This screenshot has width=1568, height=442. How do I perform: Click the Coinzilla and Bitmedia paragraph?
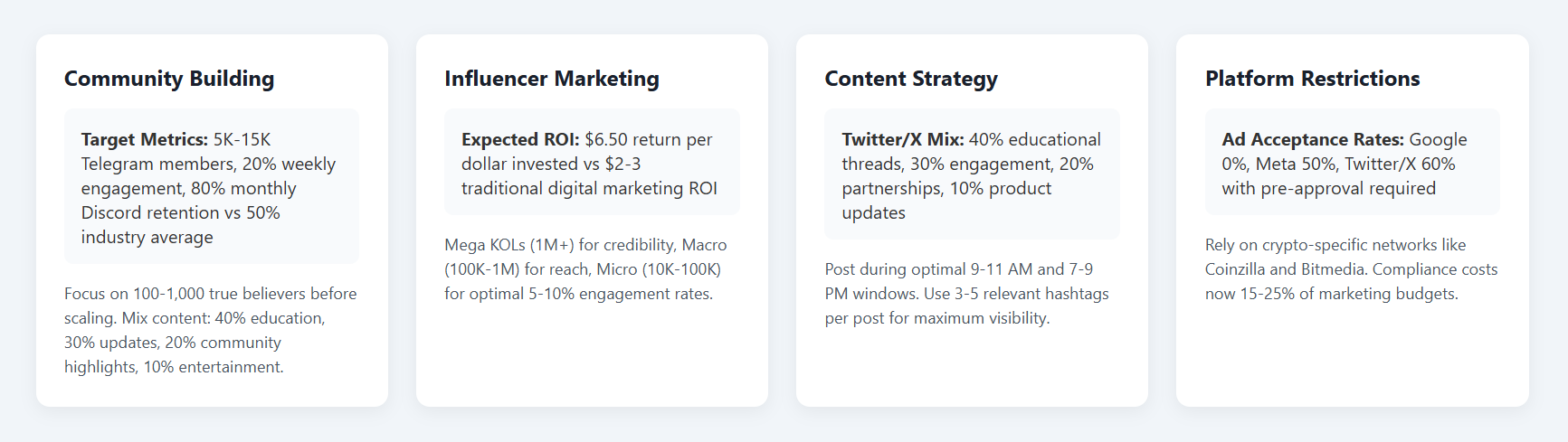click(1351, 268)
